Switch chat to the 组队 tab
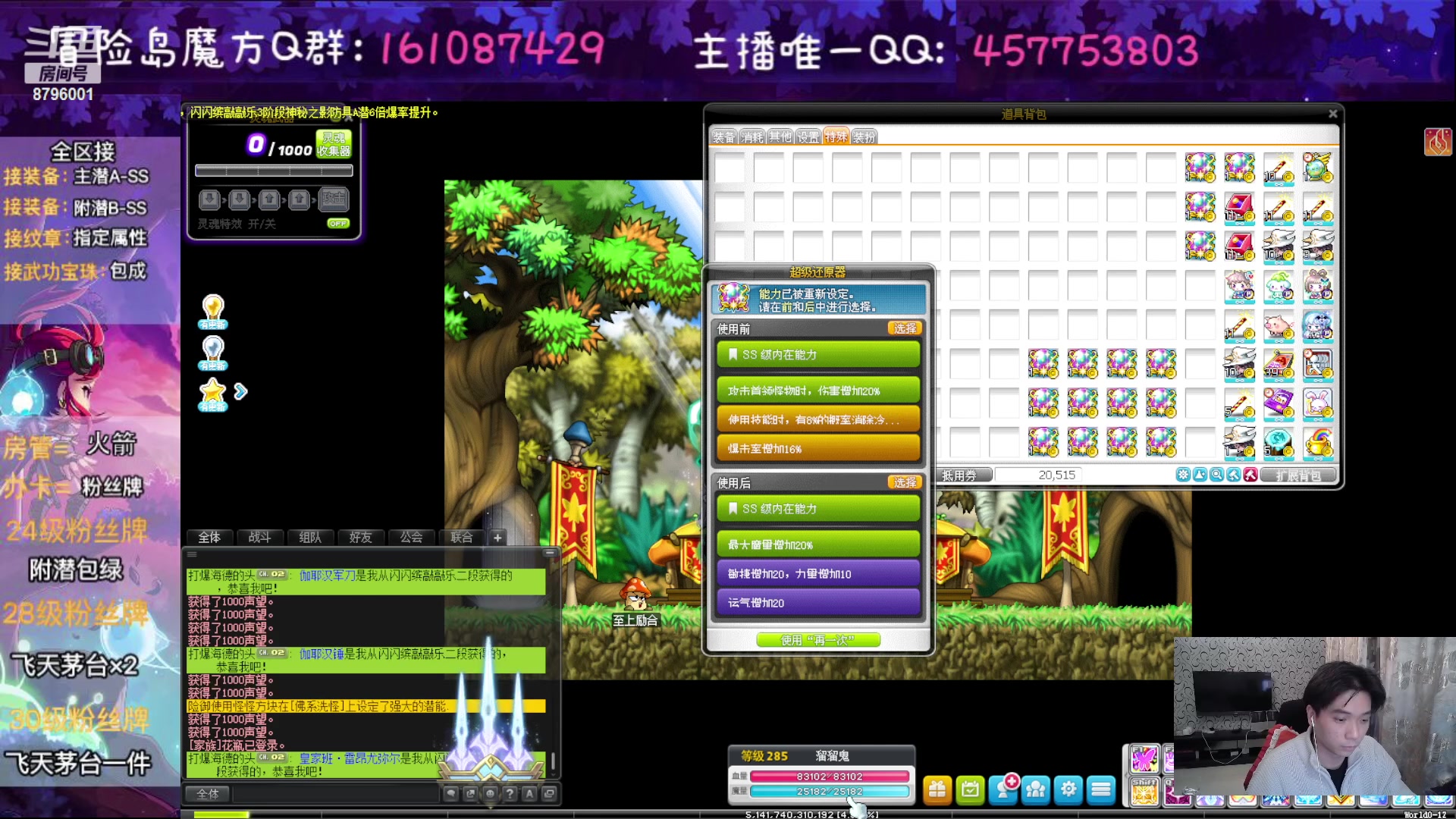Image resolution: width=1456 pixels, height=819 pixels. tap(310, 538)
